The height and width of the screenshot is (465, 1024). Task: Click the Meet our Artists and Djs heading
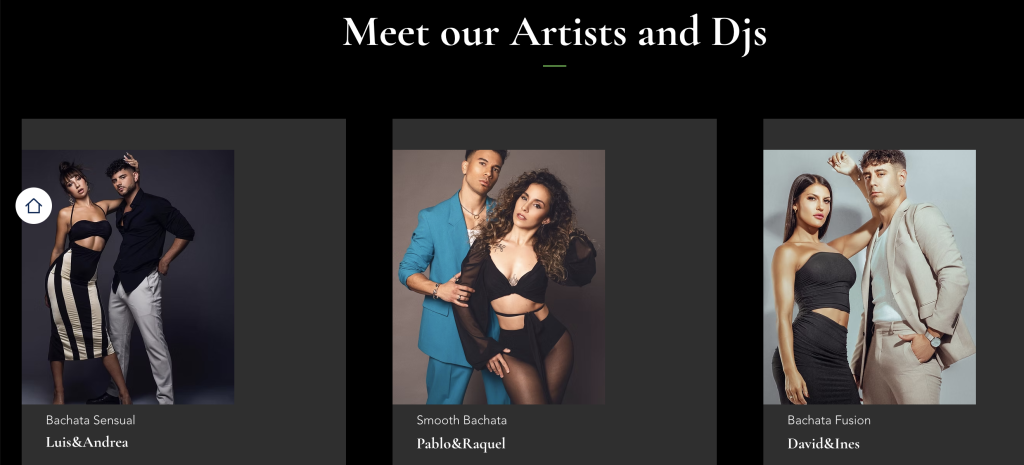click(554, 33)
